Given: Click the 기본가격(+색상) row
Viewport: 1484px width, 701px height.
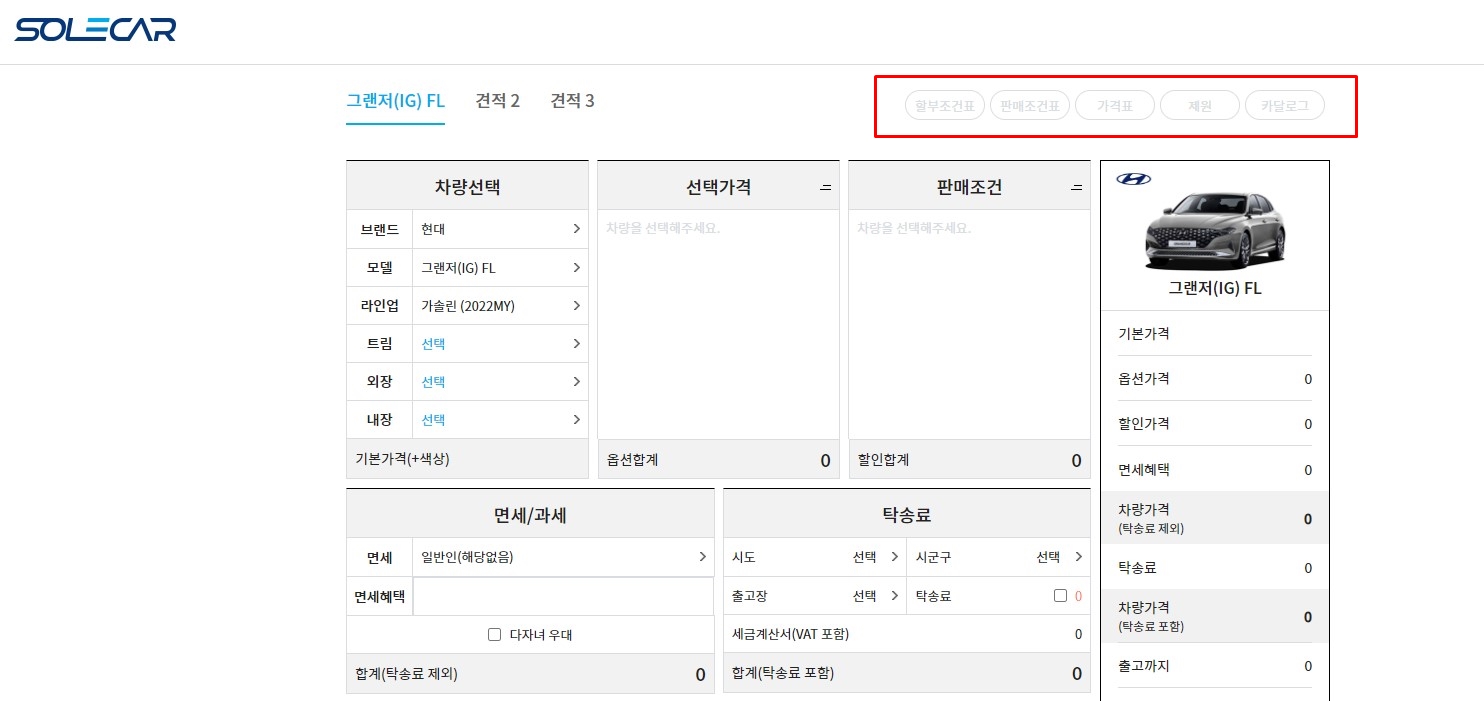Looking at the screenshot, I should point(467,458).
